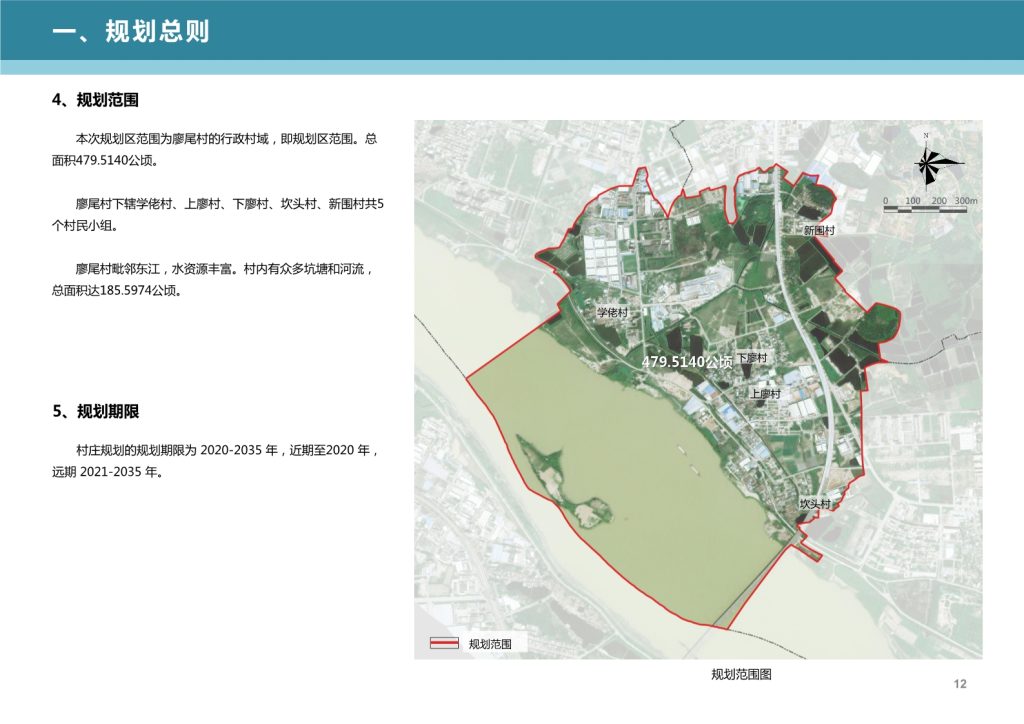Click the paragraph mentioning 185.5974公顷
Screen dimensions: 1024x724
click(213, 279)
